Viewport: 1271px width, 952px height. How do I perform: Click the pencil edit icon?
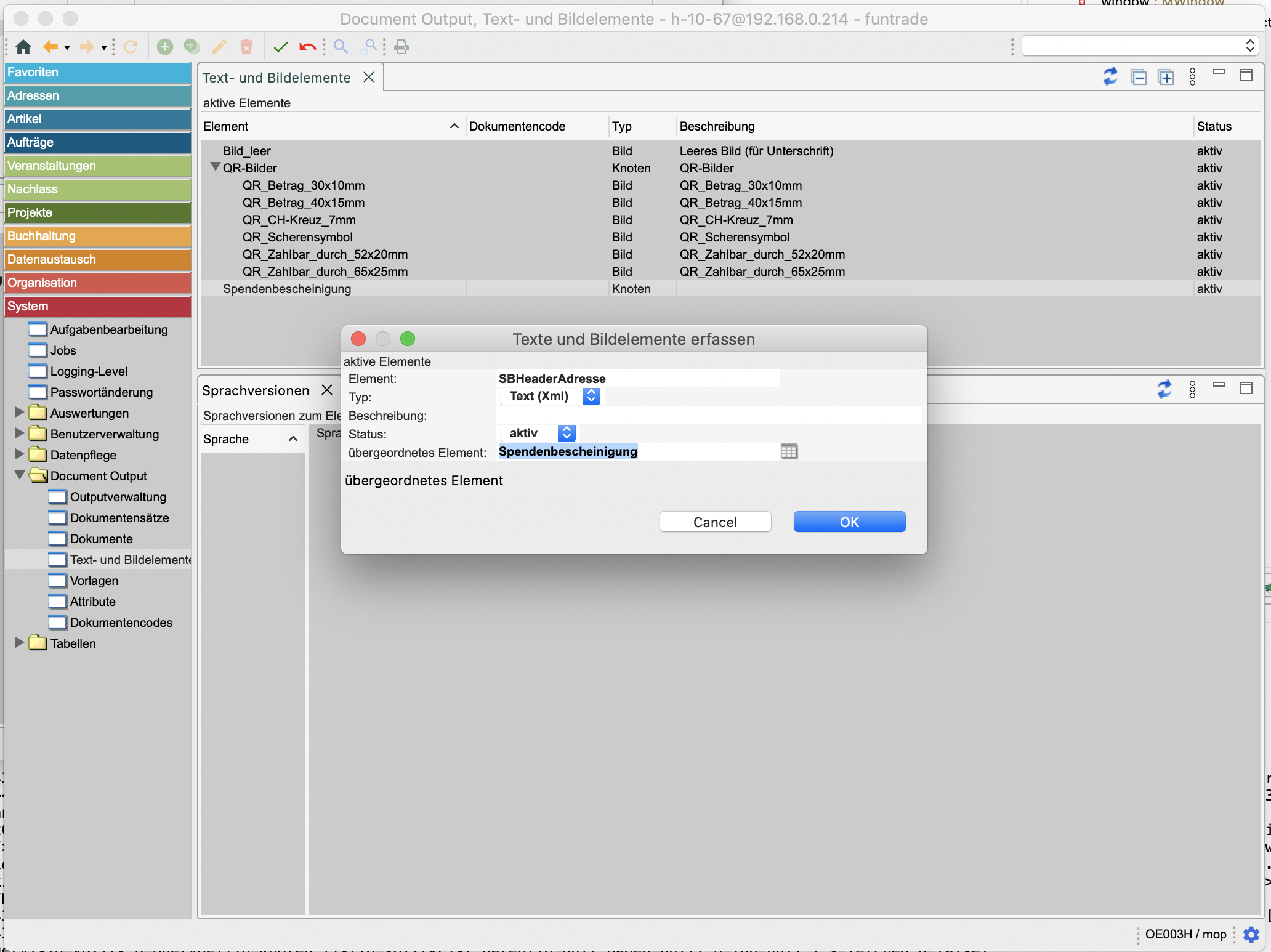(219, 47)
